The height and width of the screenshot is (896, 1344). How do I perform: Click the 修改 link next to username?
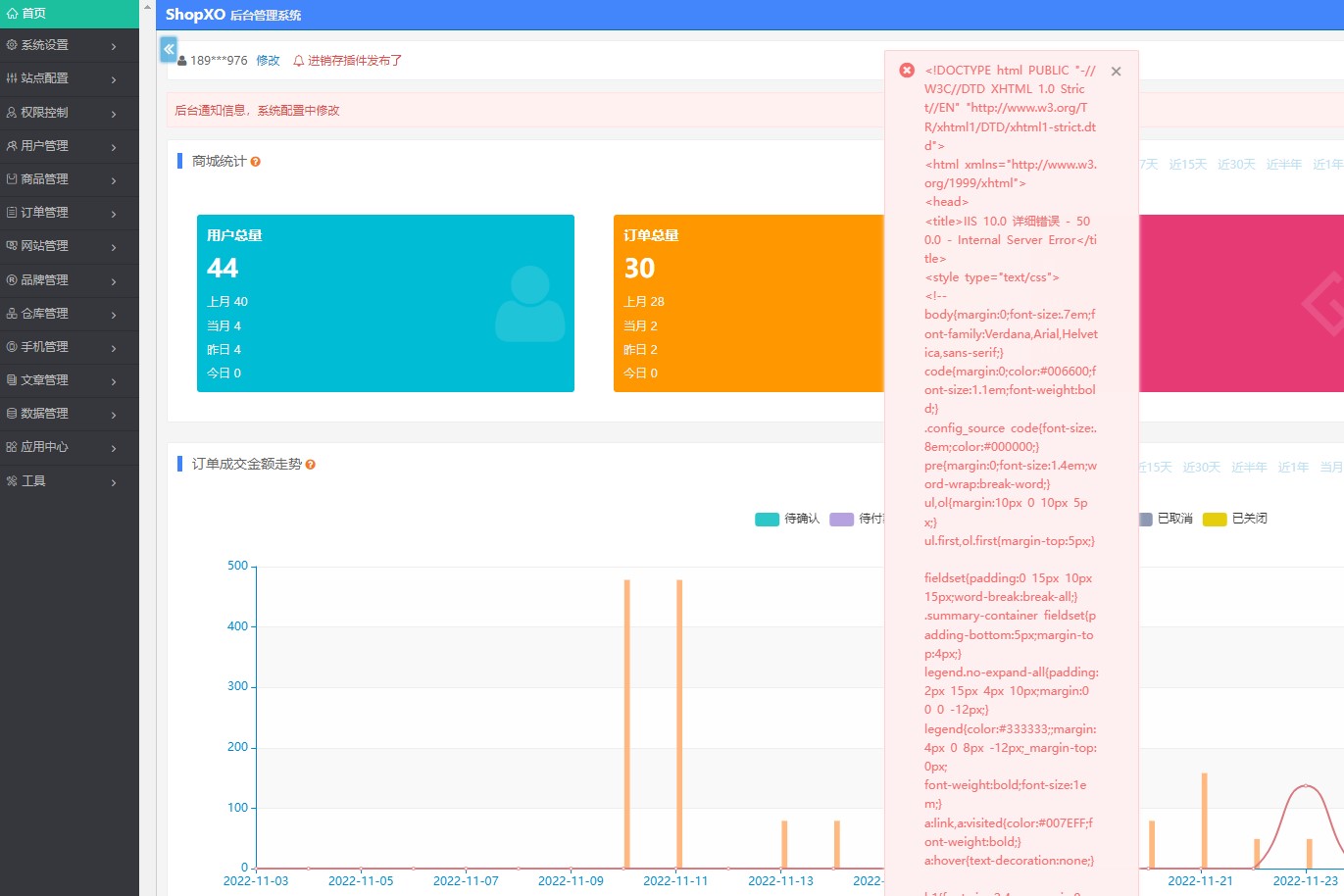pos(268,61)
